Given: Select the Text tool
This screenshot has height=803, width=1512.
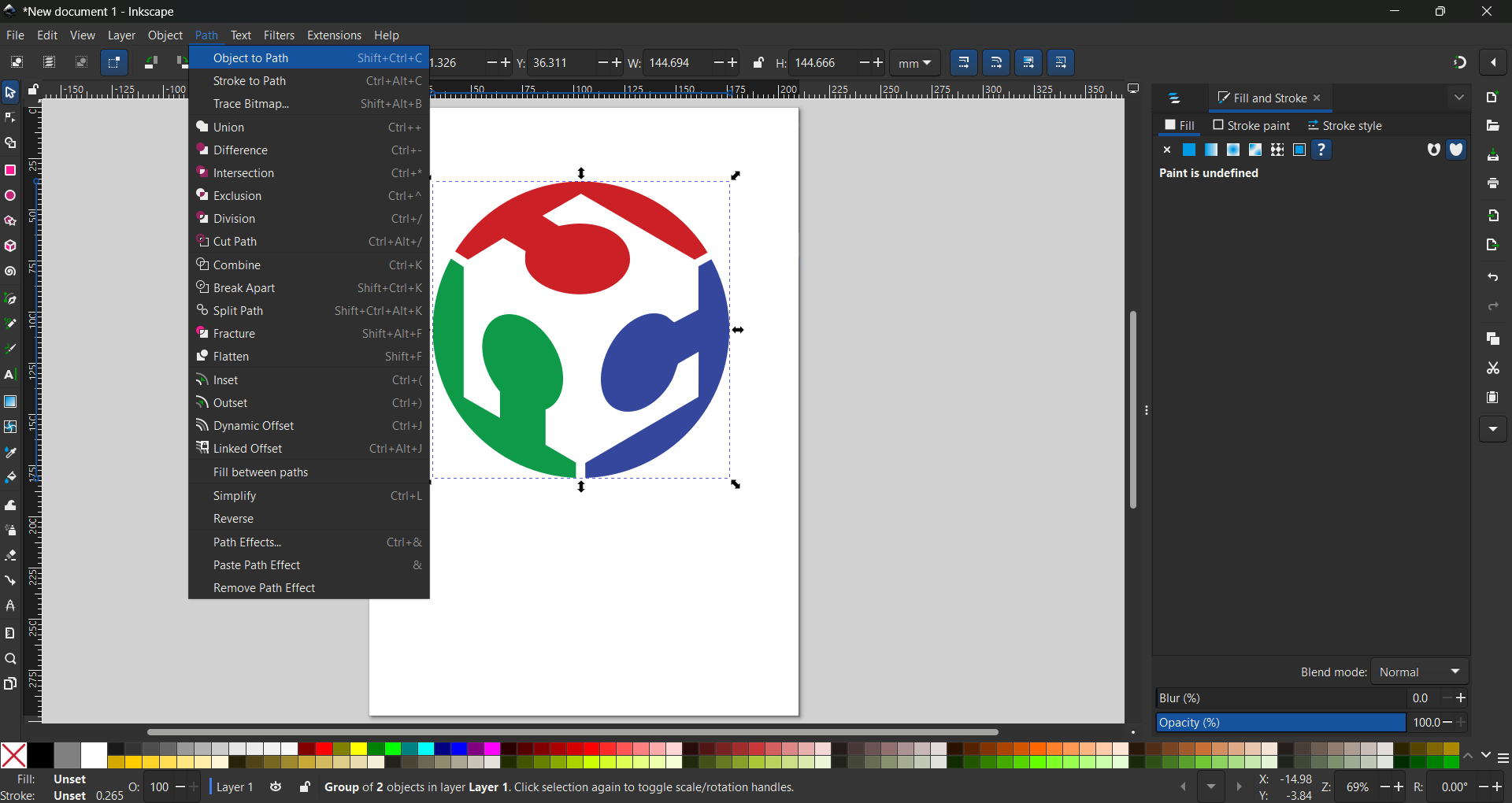Looking at the screenshot, I should [x=10, y=375].
